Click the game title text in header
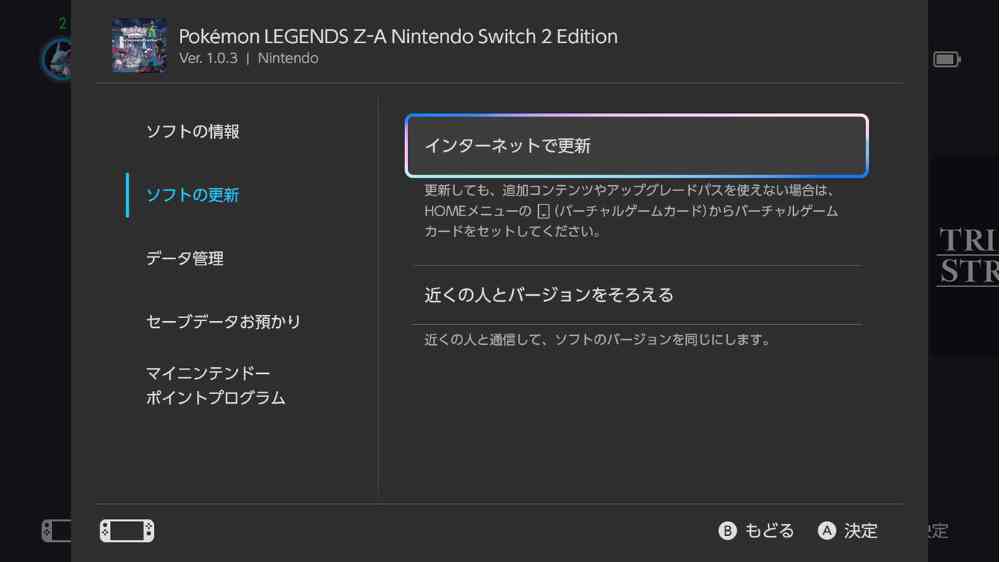This screenshot has height=562, width=1000. pos(398,36)
